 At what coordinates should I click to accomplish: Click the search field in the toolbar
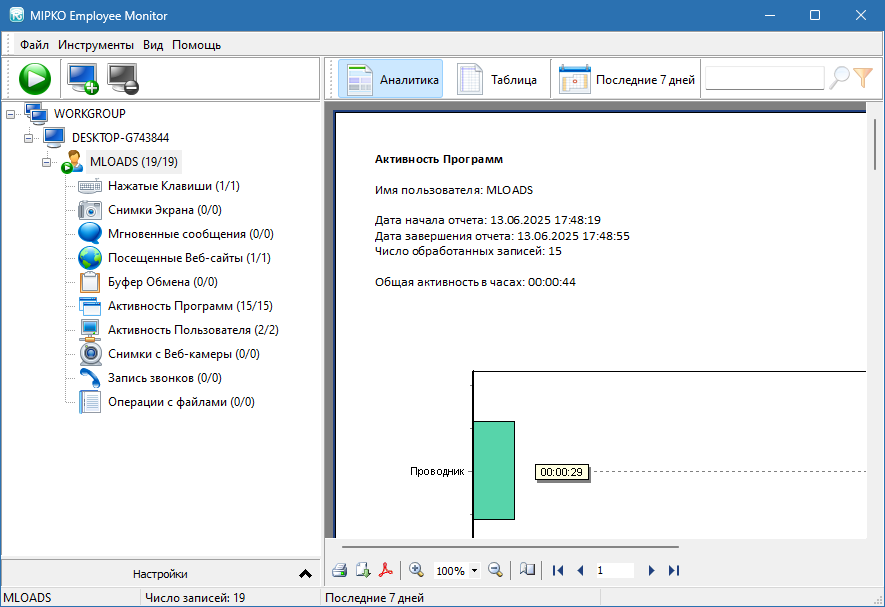tap(765, 78)
